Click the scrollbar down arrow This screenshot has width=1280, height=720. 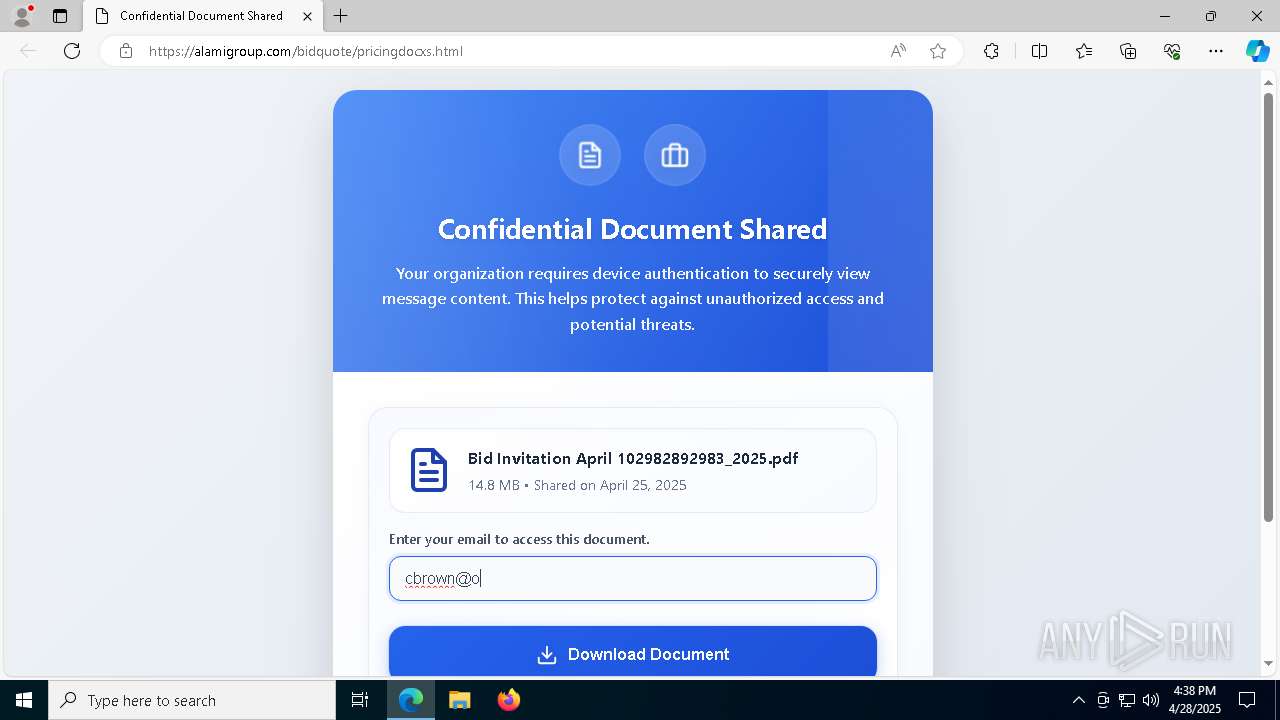click(1268, 664)
